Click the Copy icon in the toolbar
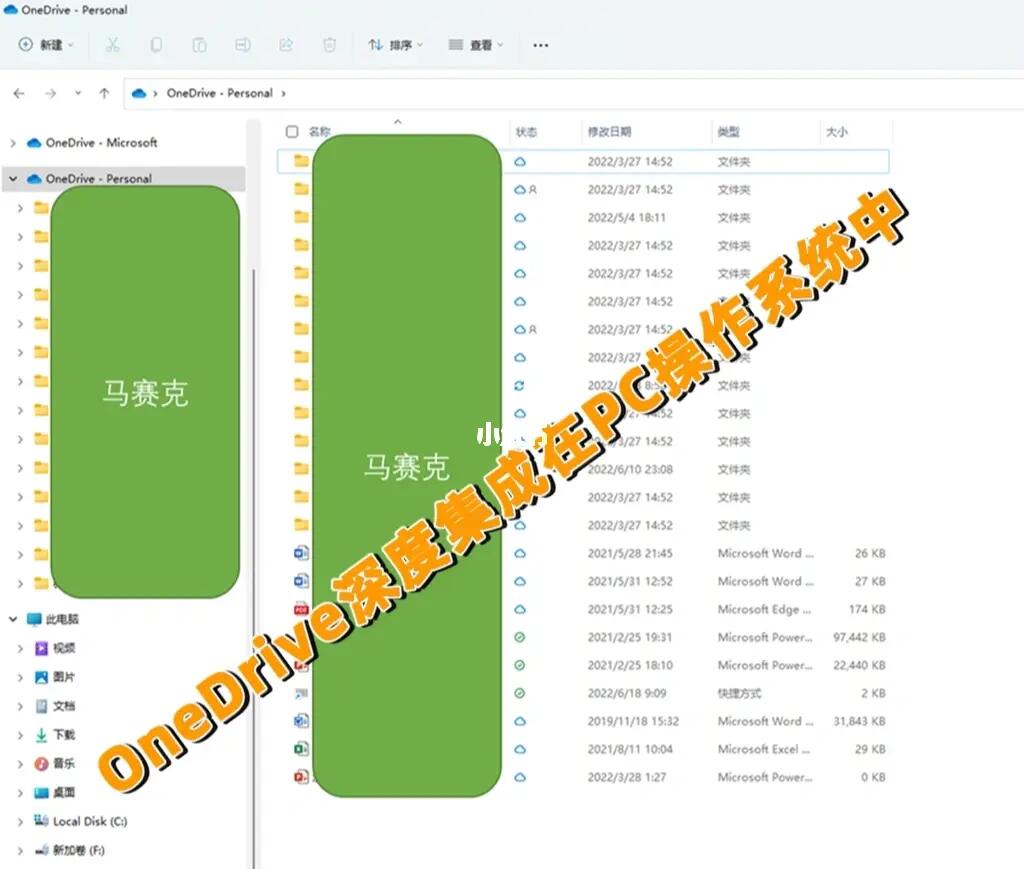1024x869 pixels. [x=156, y=44]
